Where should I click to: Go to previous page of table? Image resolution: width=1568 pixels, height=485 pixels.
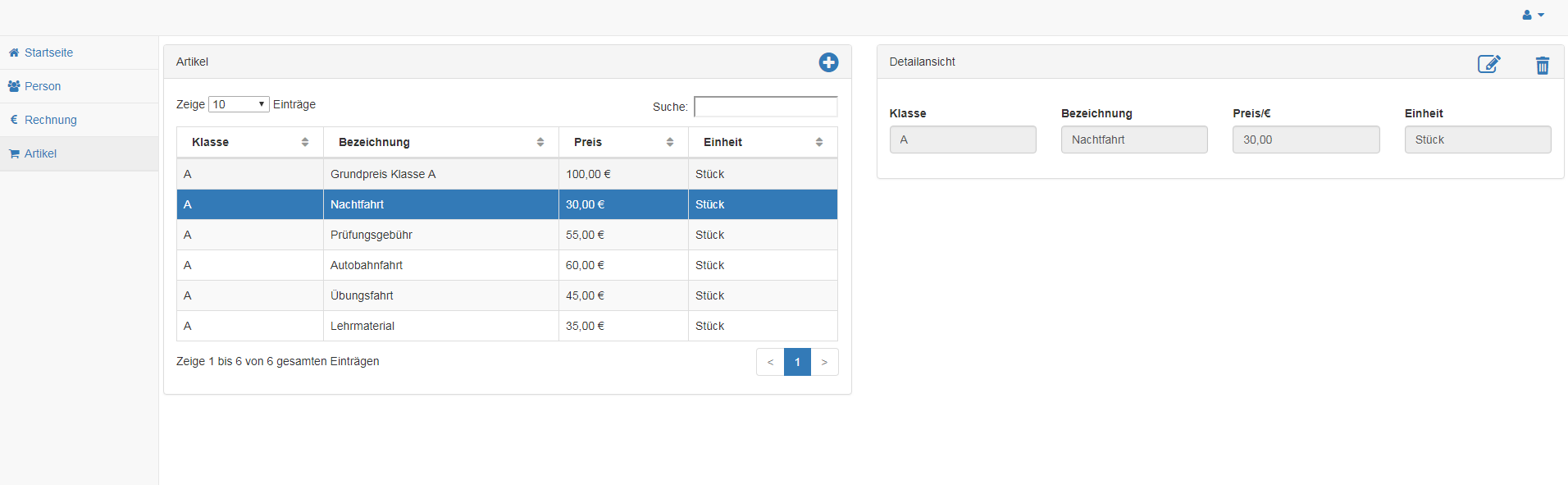[770, 362]
